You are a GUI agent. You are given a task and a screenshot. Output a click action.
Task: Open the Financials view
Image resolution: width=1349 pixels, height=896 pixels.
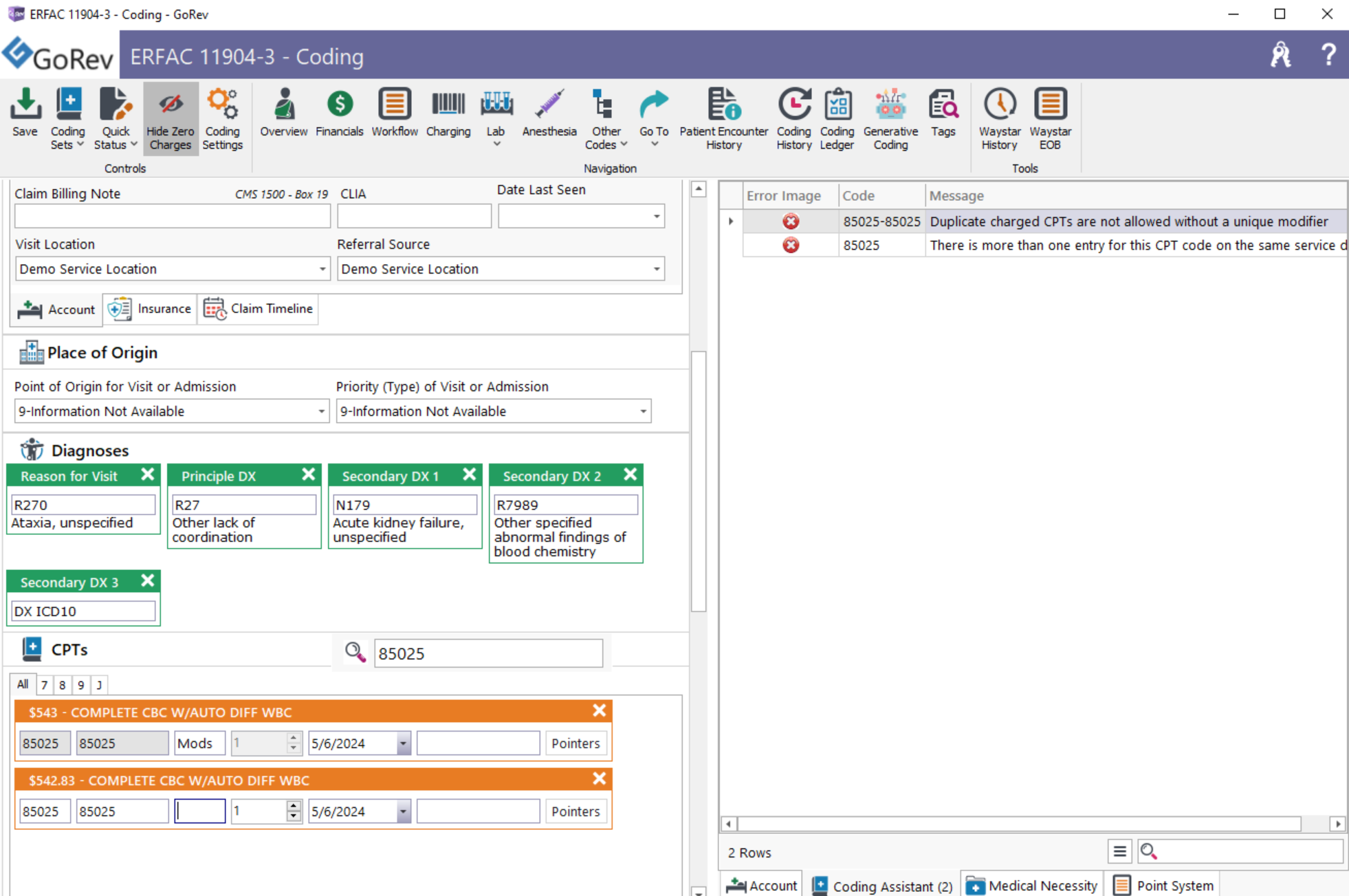tap(339, 113)
